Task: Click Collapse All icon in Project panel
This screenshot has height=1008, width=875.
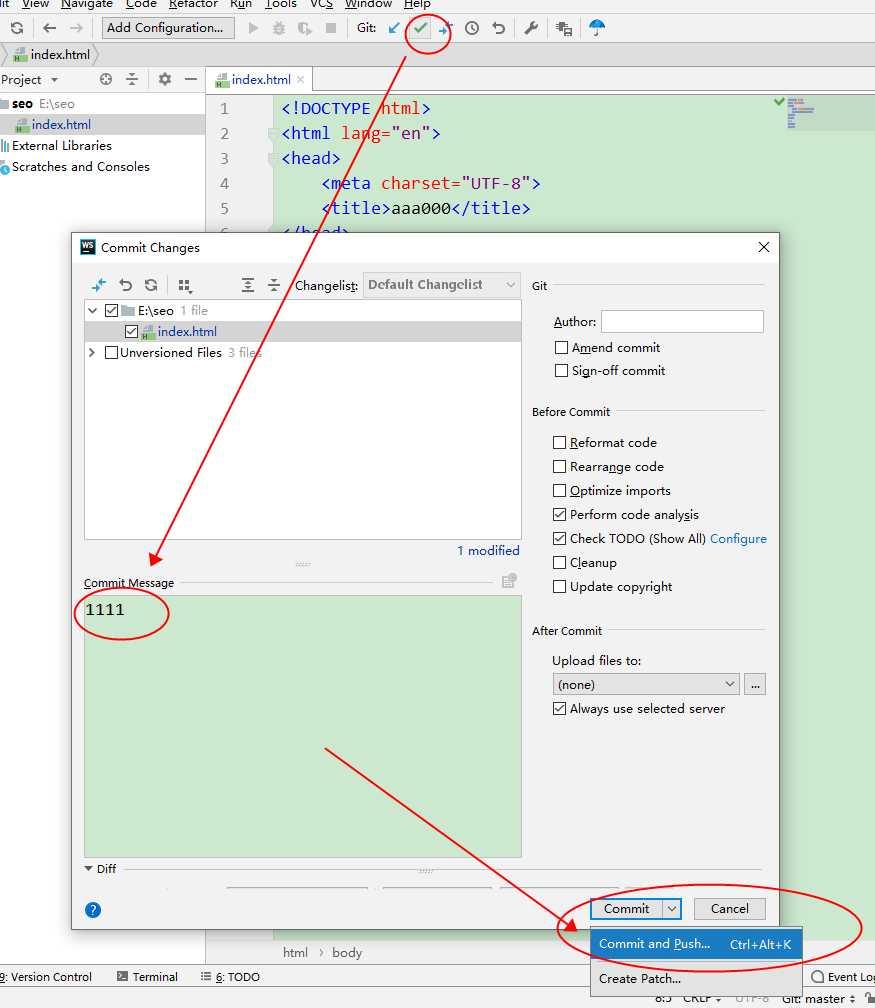Action: [x=132, y=79]
